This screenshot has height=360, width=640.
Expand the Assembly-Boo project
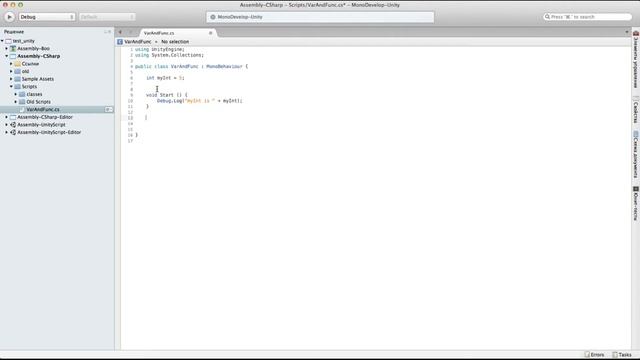tap(7, 49)
